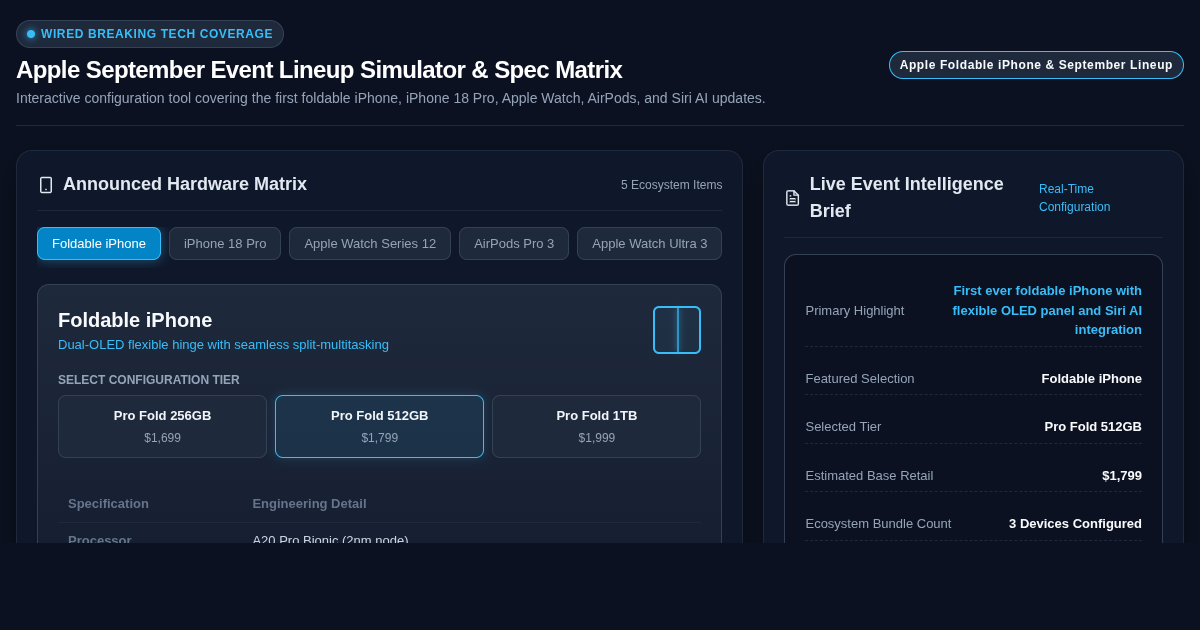Click the Specification column header
1200x630 pixels.
click(108, 504)
